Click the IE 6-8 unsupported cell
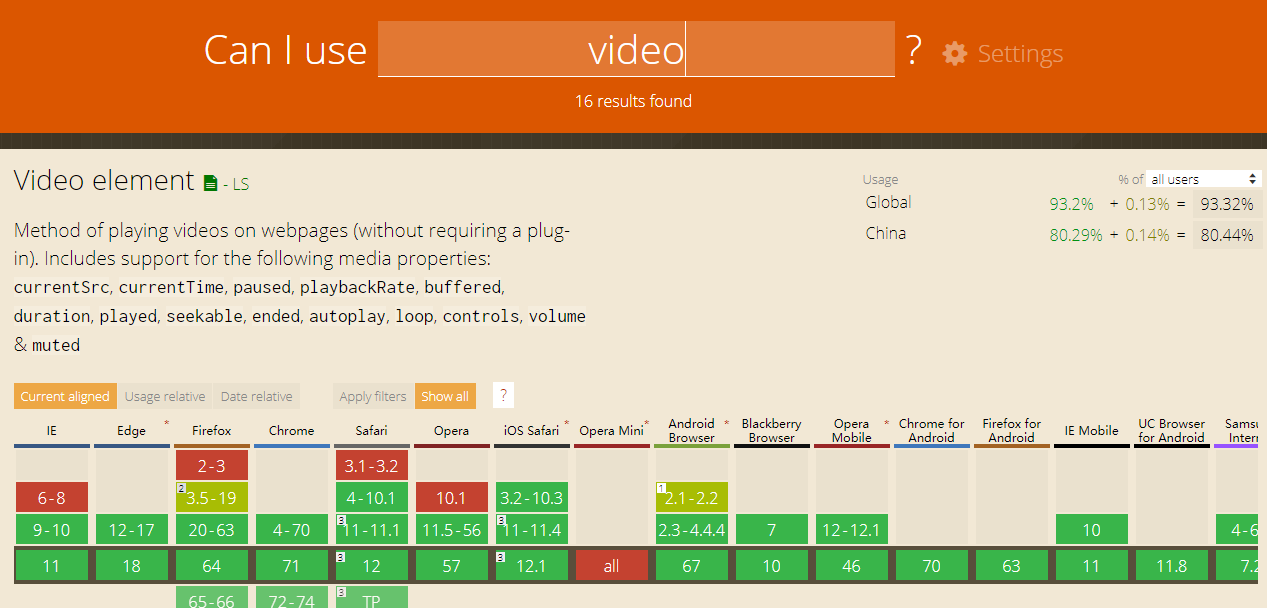The image size is (1267, 608). (52, 497)
